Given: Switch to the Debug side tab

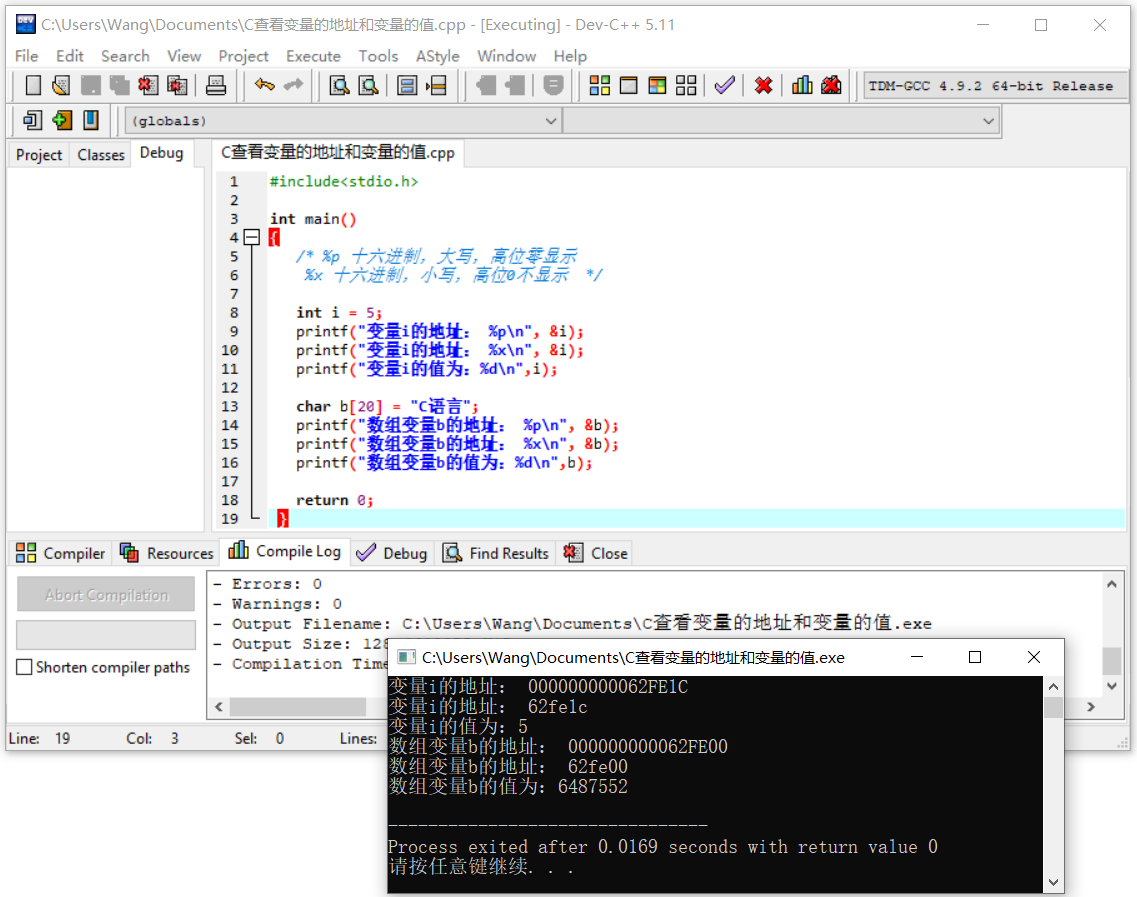Looking at the screenshot, I should click(x=162, y=153).
